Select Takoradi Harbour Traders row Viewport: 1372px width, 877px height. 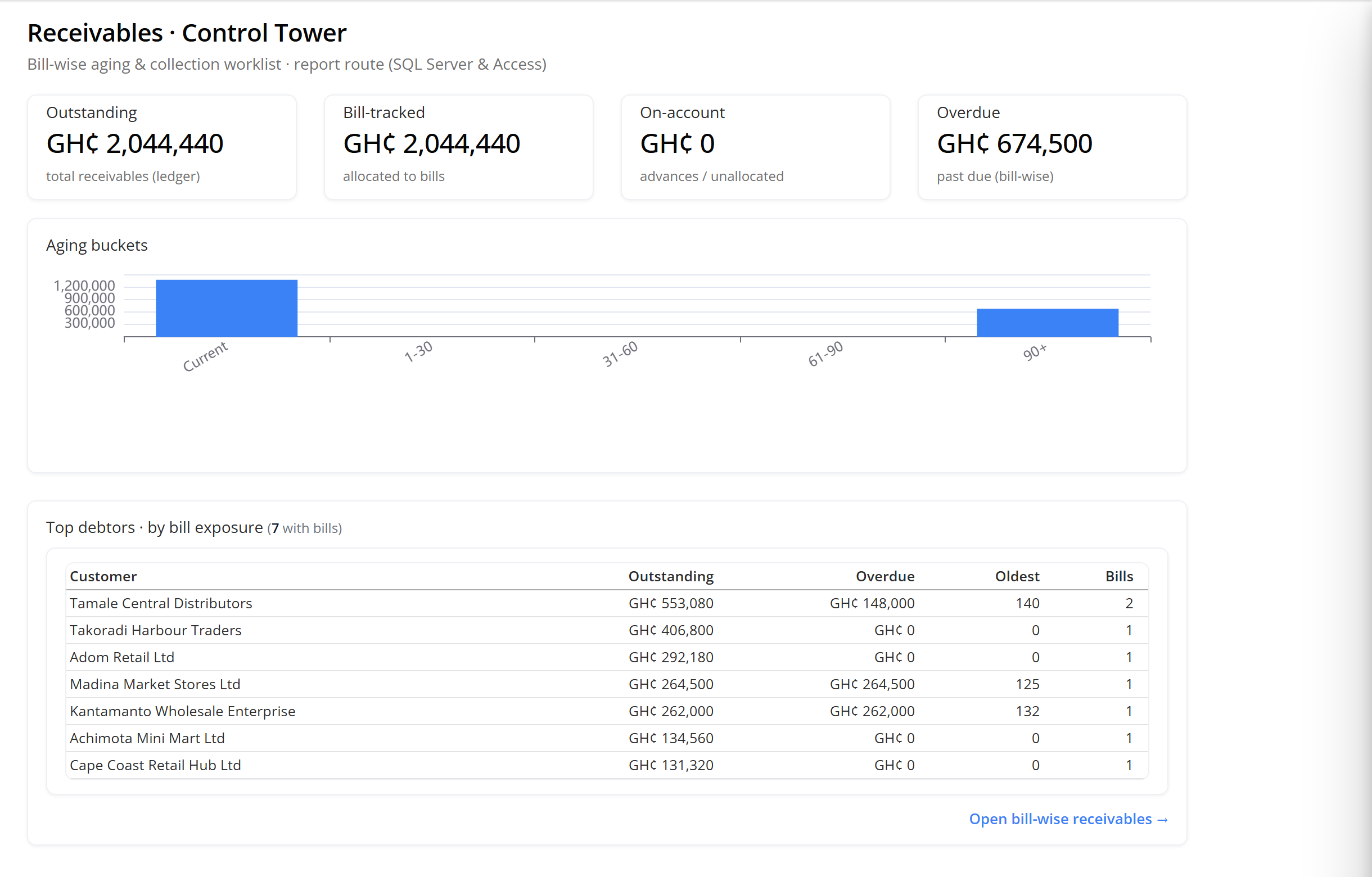click(x=607, y=630)
